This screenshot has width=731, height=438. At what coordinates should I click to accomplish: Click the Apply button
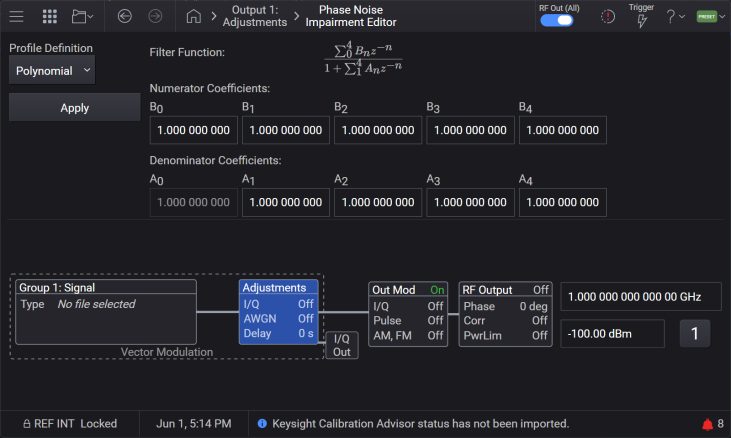(75, 108)
